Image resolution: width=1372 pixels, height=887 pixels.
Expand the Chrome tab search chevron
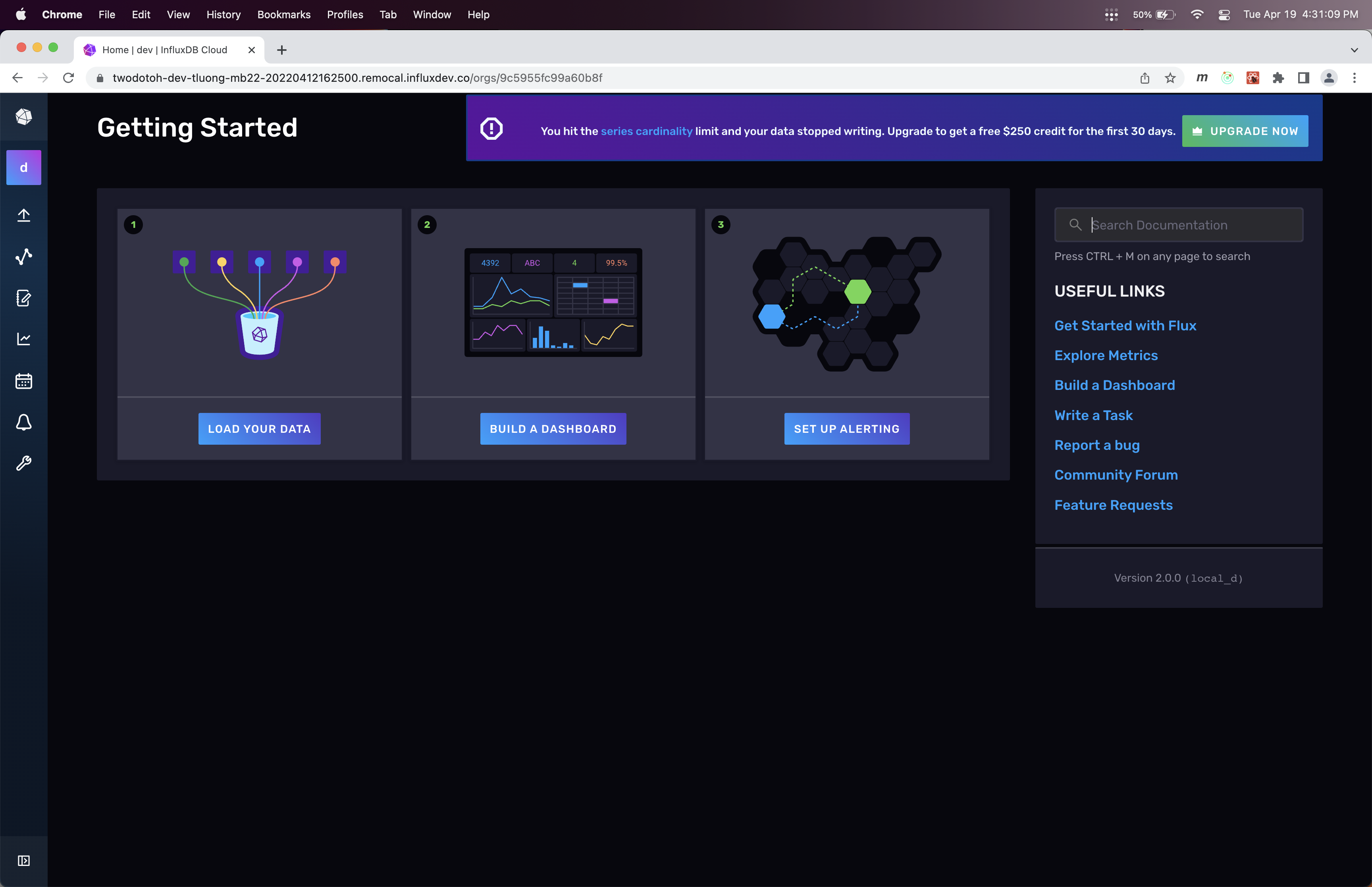(x=1354, y=50)
